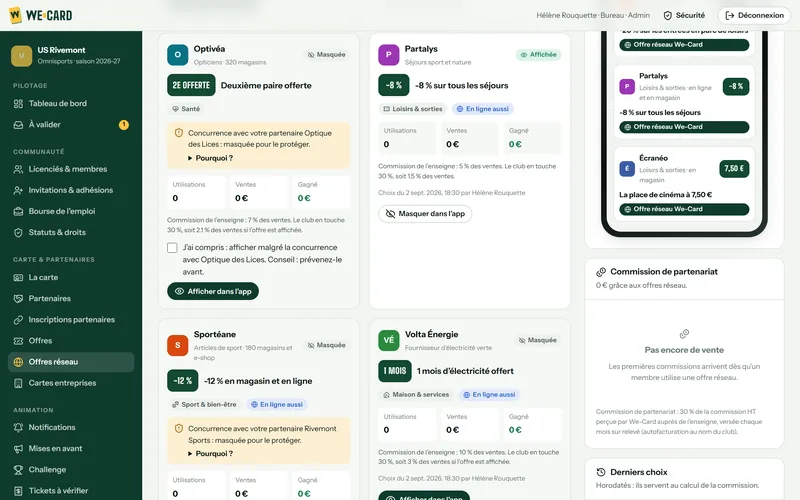
Task: Click the Optivéa O logo
Action: tap(178, 55)
